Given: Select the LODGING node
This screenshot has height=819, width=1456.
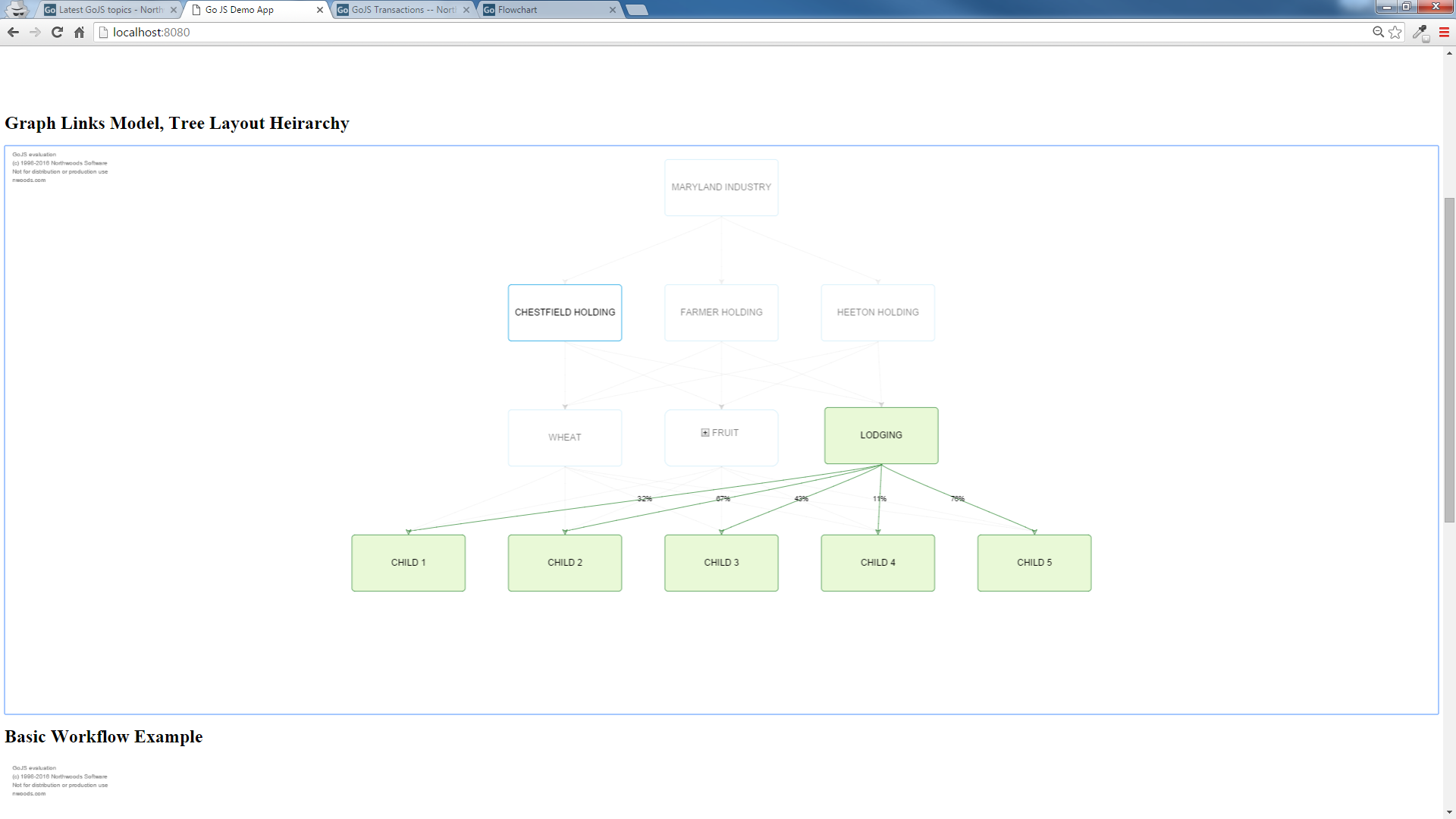Looking at the screenshot, I should [x=881, y=435].
